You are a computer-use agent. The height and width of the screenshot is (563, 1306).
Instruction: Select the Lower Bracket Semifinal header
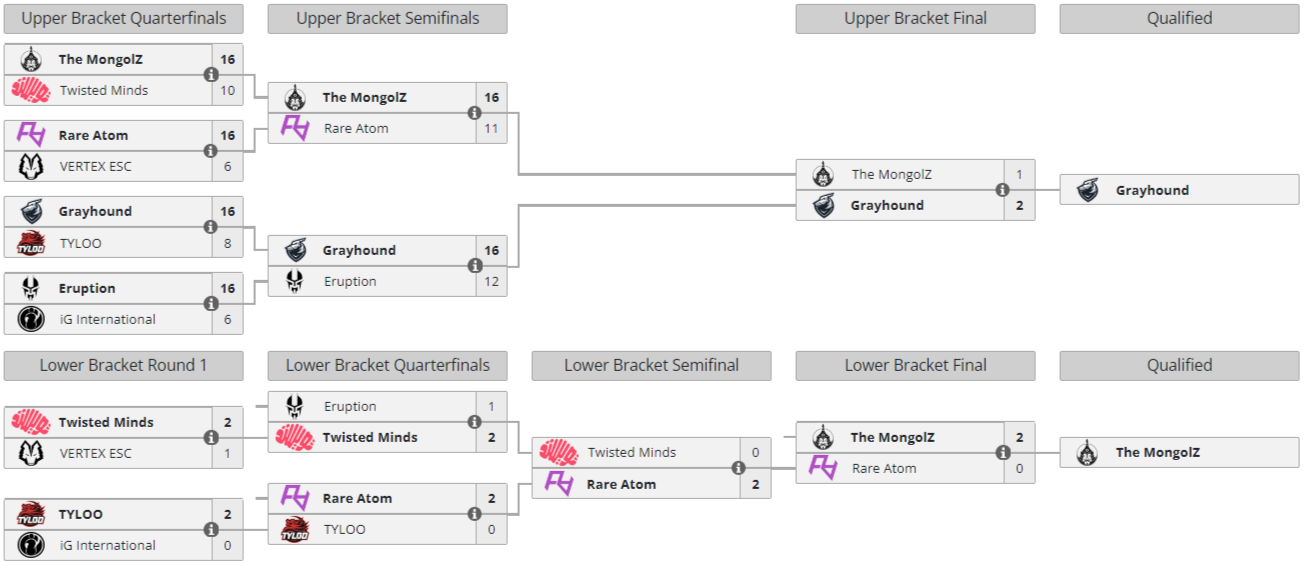point(651,366)
